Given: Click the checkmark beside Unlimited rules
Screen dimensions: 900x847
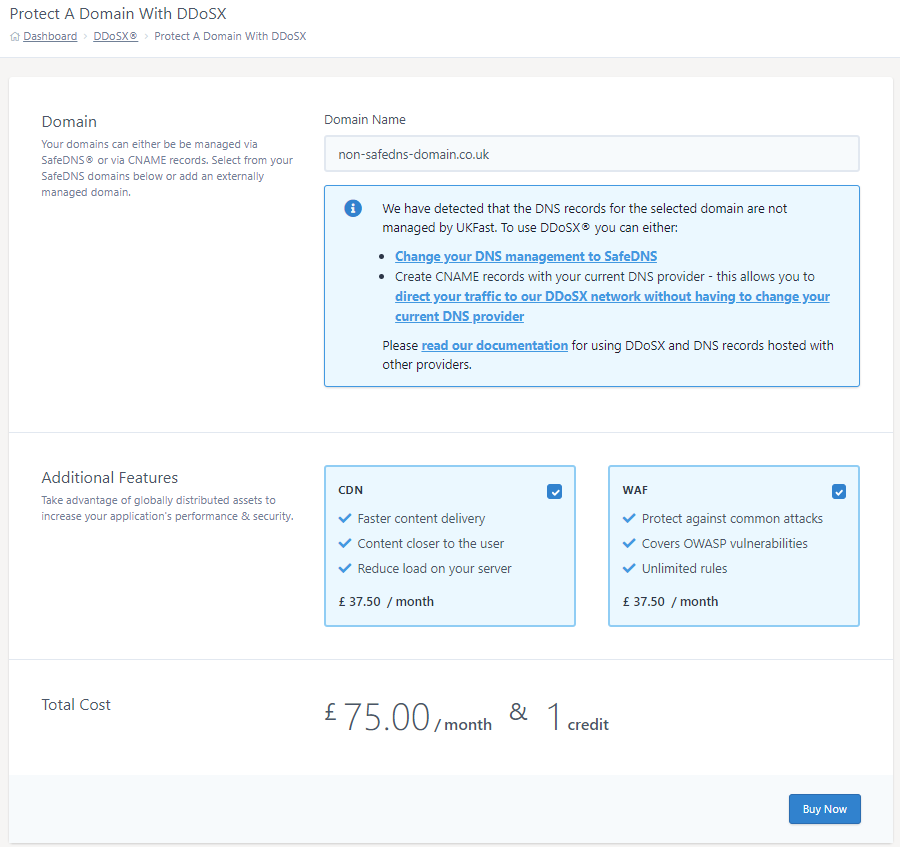Looking at the screenshot, I should (x=629, y=569).
